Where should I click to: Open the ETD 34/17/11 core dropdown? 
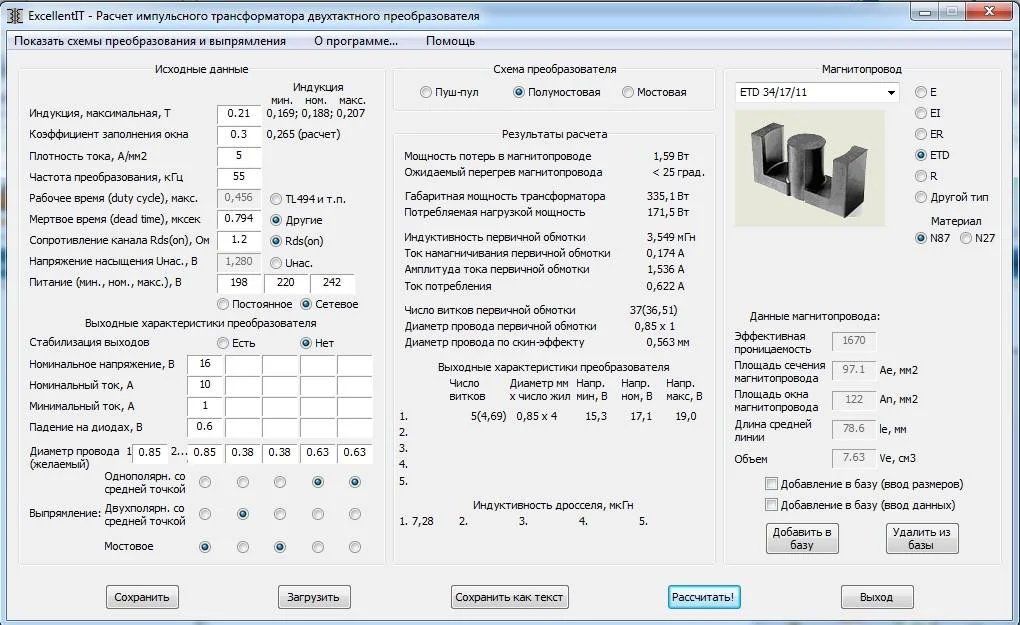coord(890,93)
